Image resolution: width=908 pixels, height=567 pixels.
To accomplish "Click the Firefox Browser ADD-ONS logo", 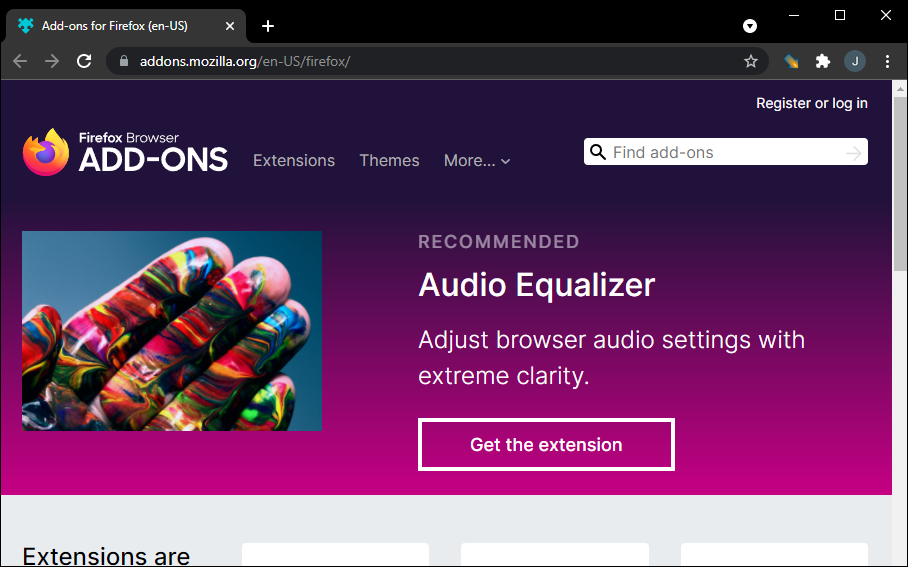I will point(125,152).
